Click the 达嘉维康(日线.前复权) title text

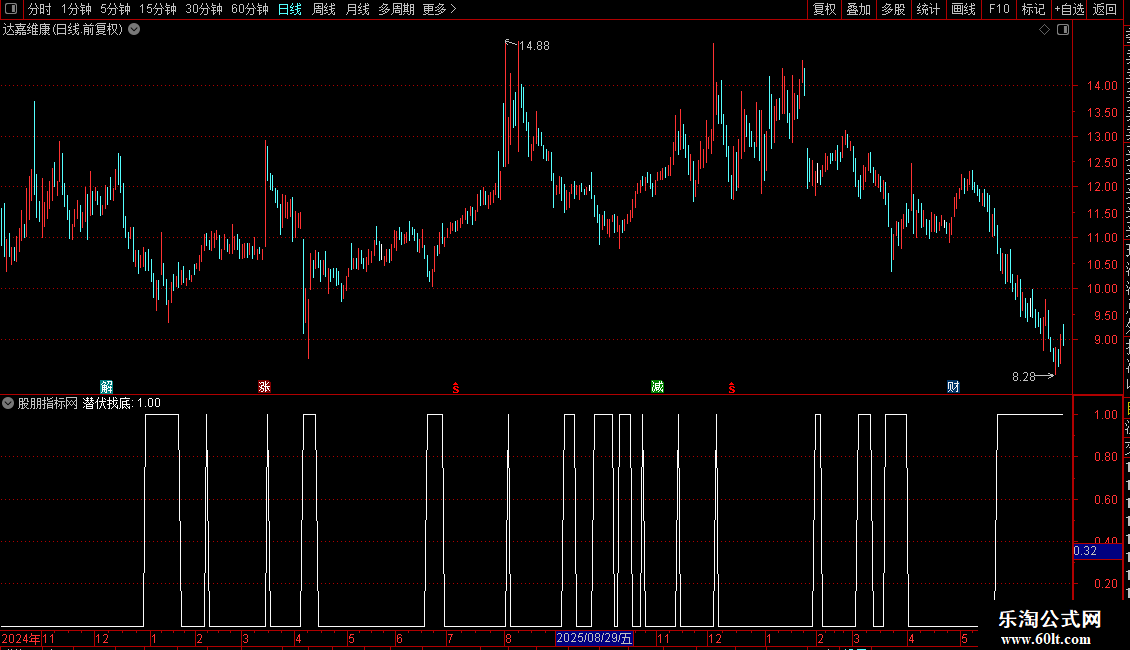[63, 30]
